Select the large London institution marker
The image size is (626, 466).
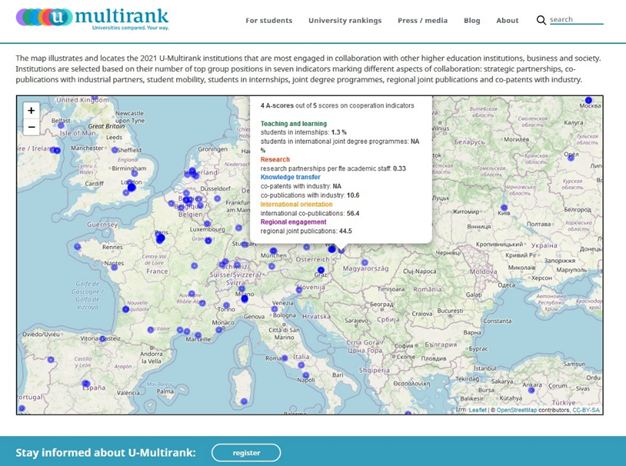(x=131, y=187)
